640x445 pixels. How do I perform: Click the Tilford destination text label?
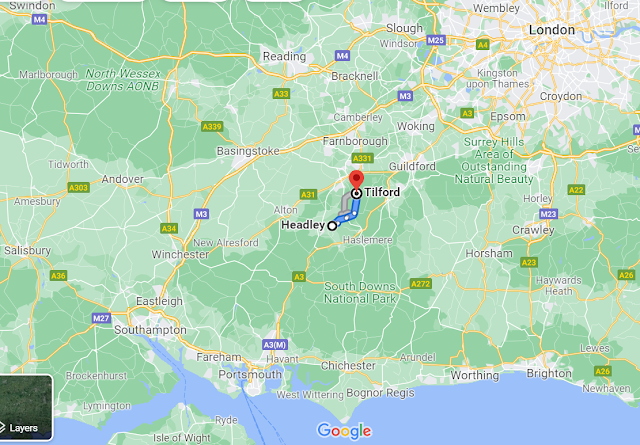[382, 192]
